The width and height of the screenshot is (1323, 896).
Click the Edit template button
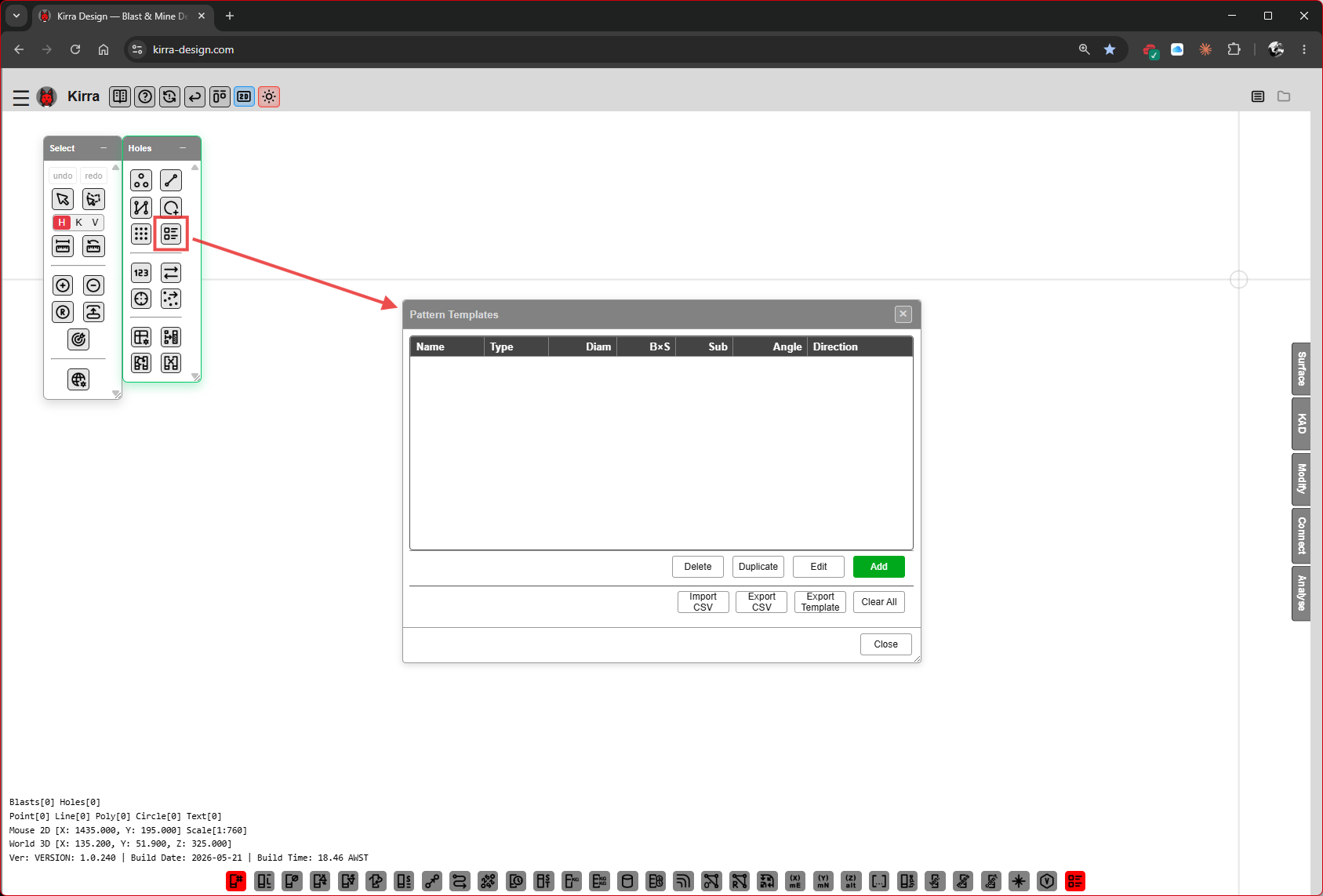[x=819, y=567]
